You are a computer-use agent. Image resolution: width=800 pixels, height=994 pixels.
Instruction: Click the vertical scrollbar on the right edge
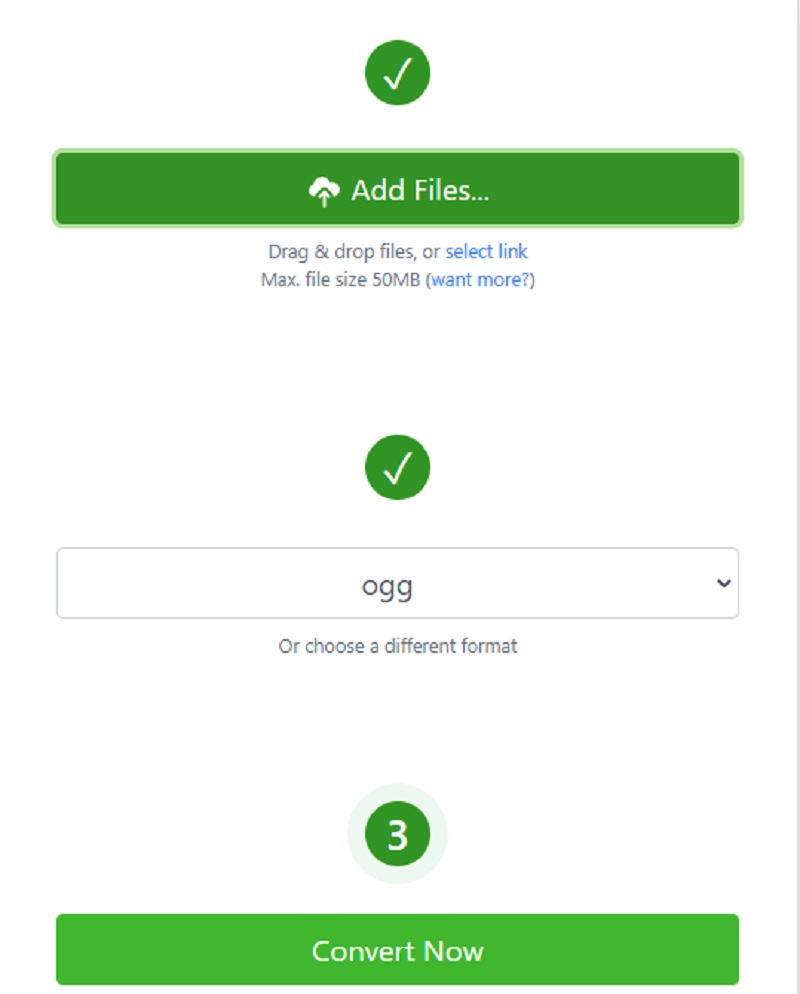[x=797, y=497]
